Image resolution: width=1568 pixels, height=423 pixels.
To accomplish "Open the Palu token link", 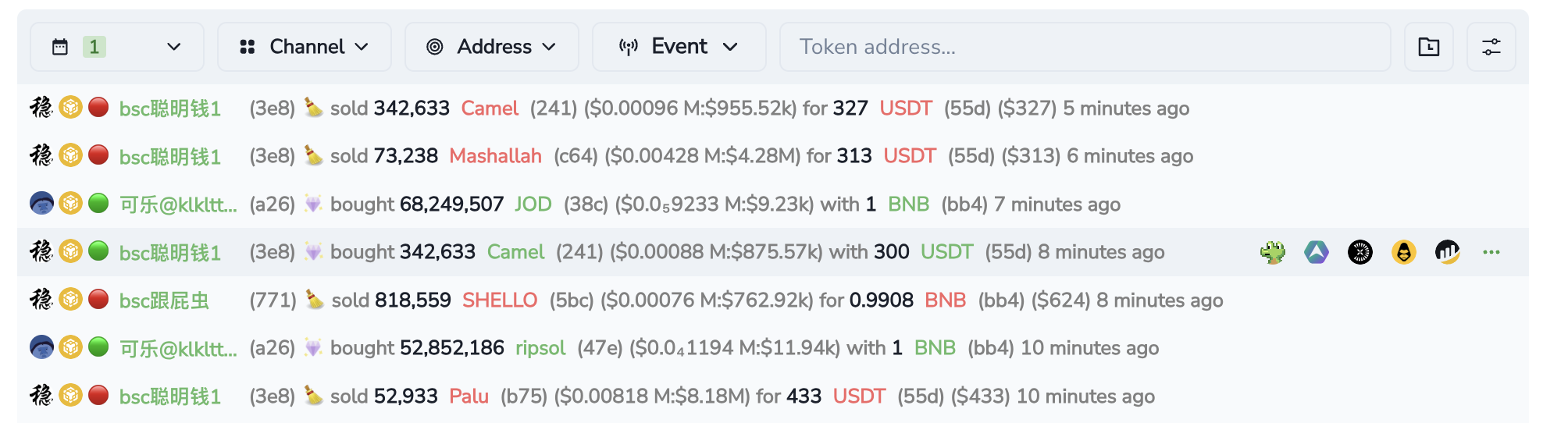I will [469, 396].
